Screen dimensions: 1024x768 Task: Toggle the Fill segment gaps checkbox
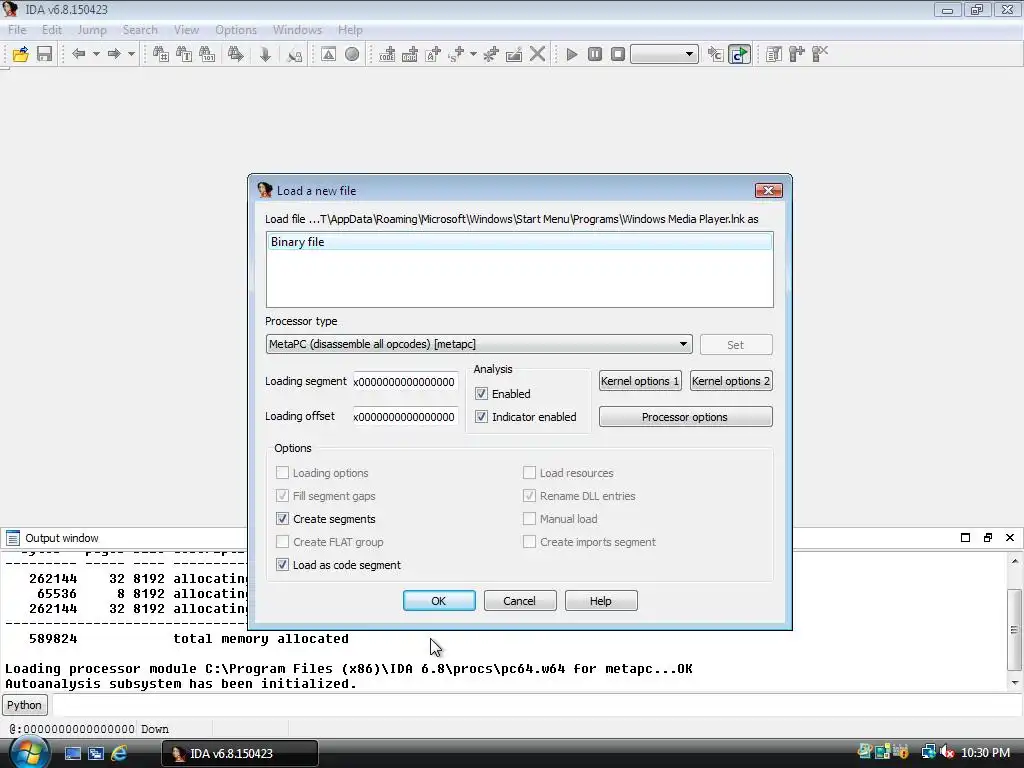pos(282,496)
